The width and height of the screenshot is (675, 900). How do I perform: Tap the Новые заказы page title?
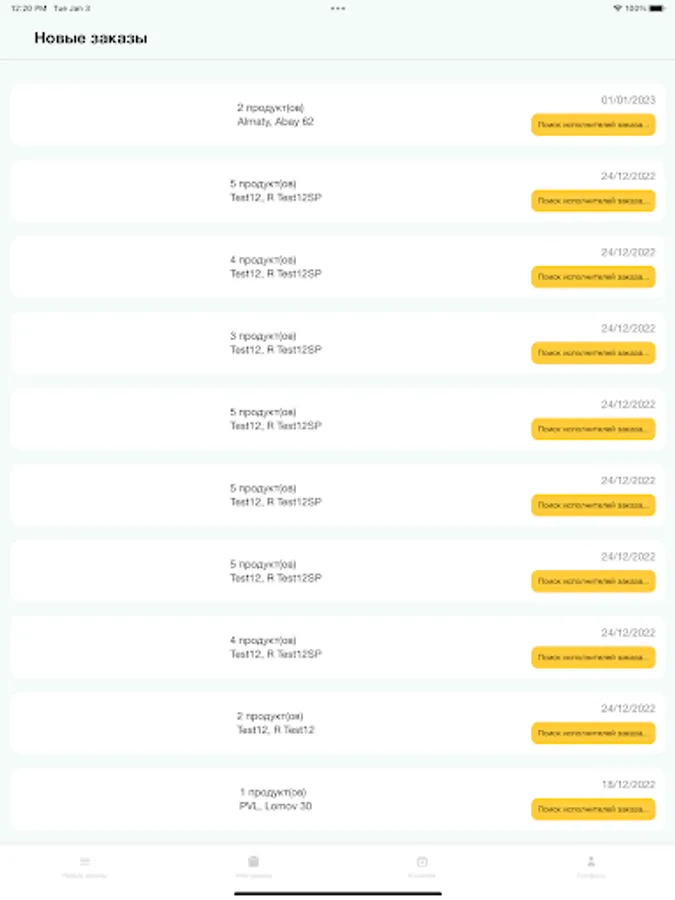[x=91, y=38]
